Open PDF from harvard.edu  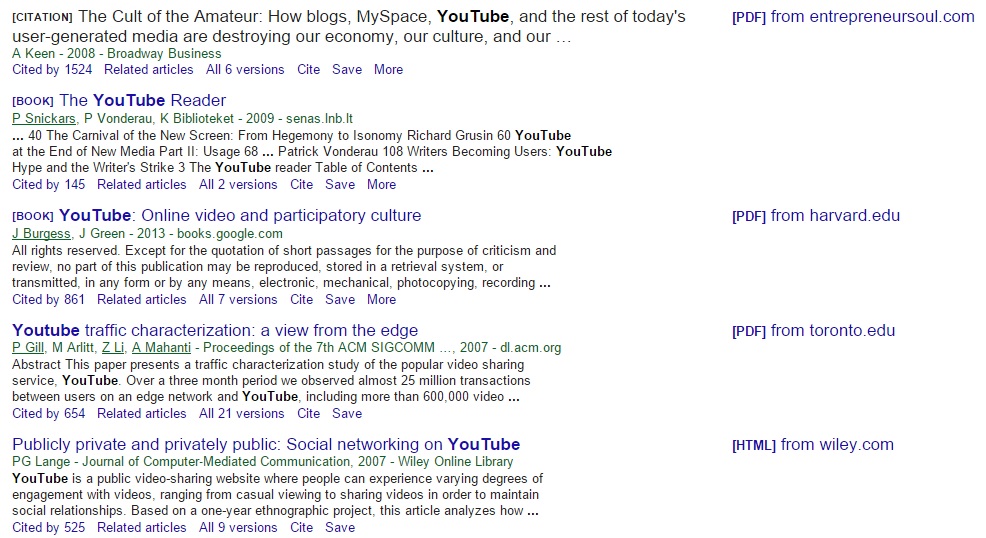pyautogui.click(x=816, y=216)
